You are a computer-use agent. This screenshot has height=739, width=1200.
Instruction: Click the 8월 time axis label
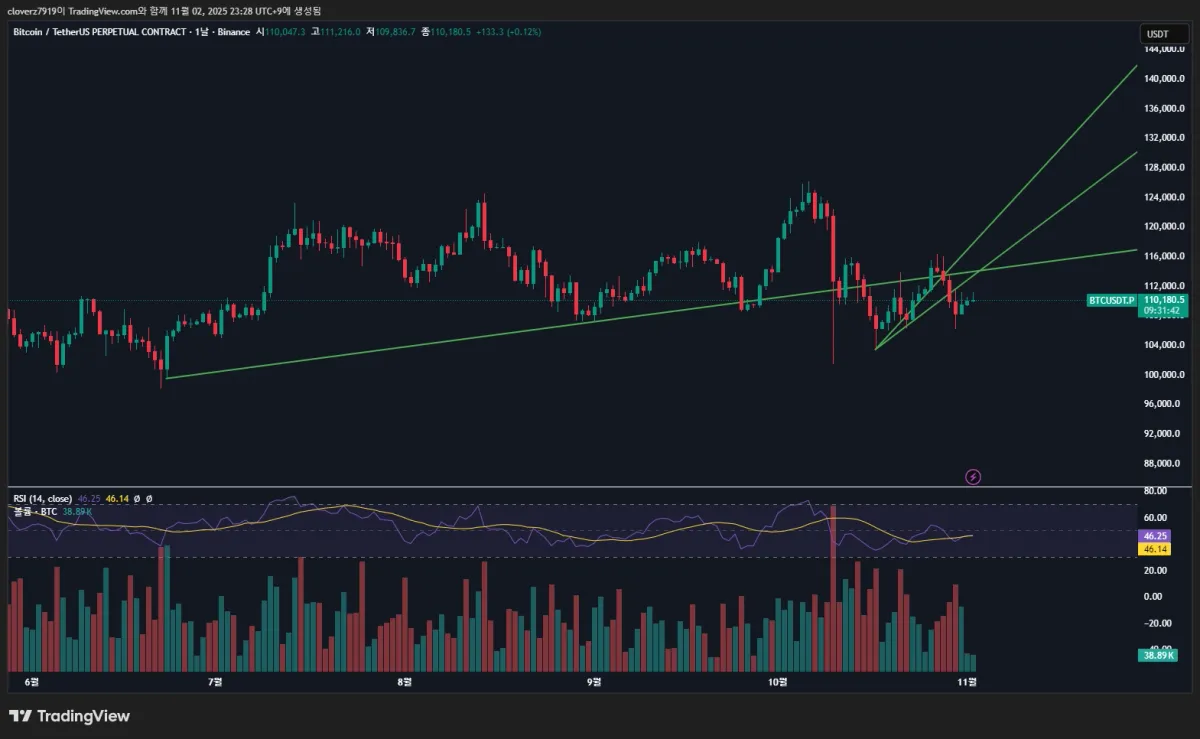[405, 682]
